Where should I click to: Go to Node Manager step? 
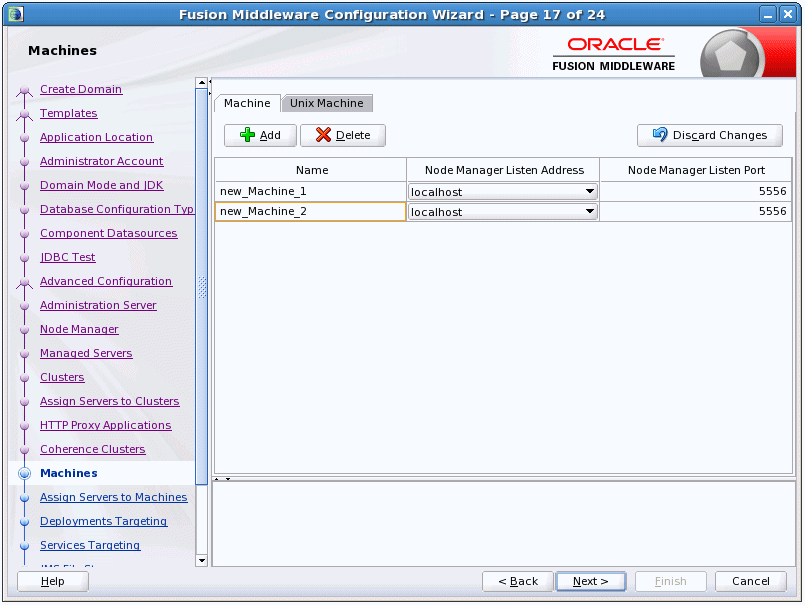point(80,329)
